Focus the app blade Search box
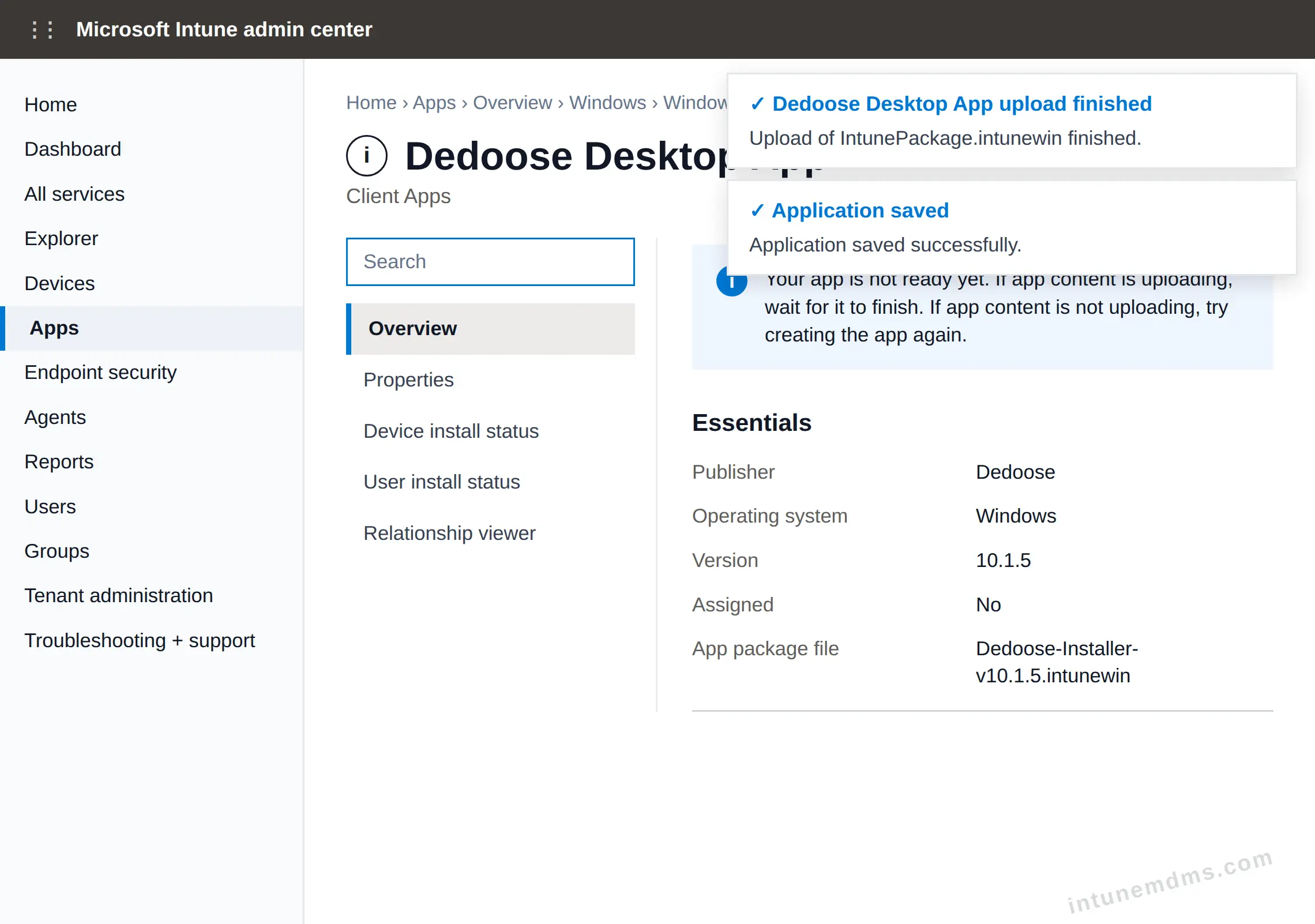1315x924 pixels. click(x=490, y=262)
